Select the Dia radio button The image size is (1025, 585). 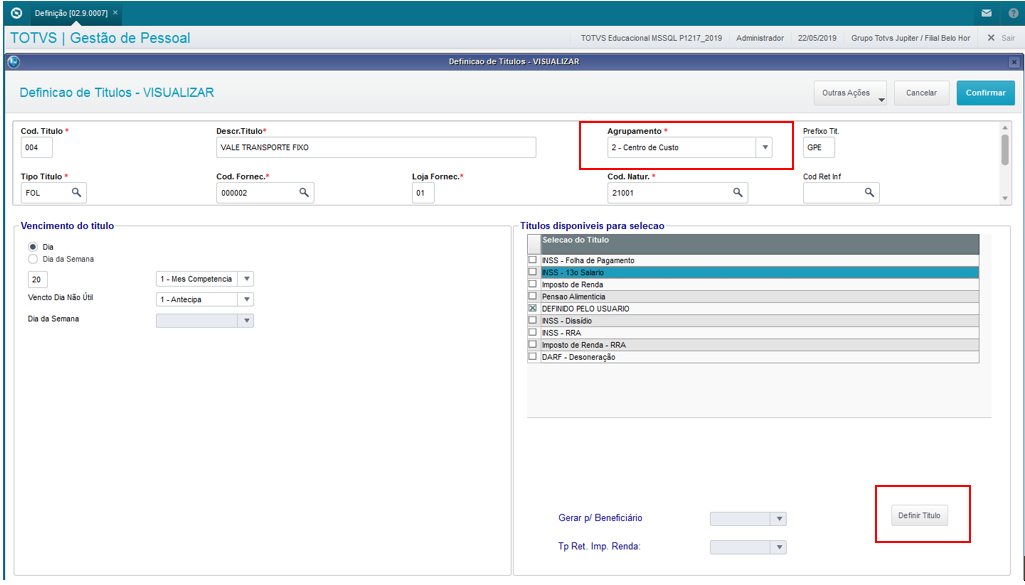[x=33, y=246]
